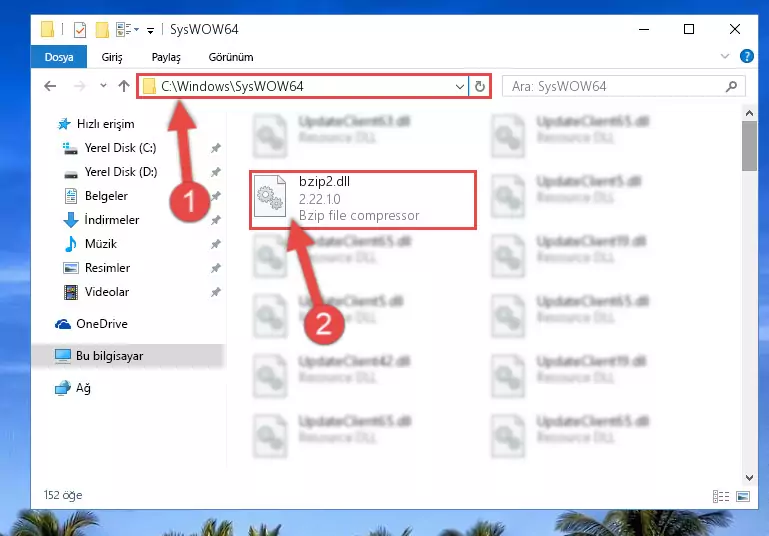Viewport: 769px width, 536px height.
Task: Close the SysWOW64 window
Action: point(735,29)
